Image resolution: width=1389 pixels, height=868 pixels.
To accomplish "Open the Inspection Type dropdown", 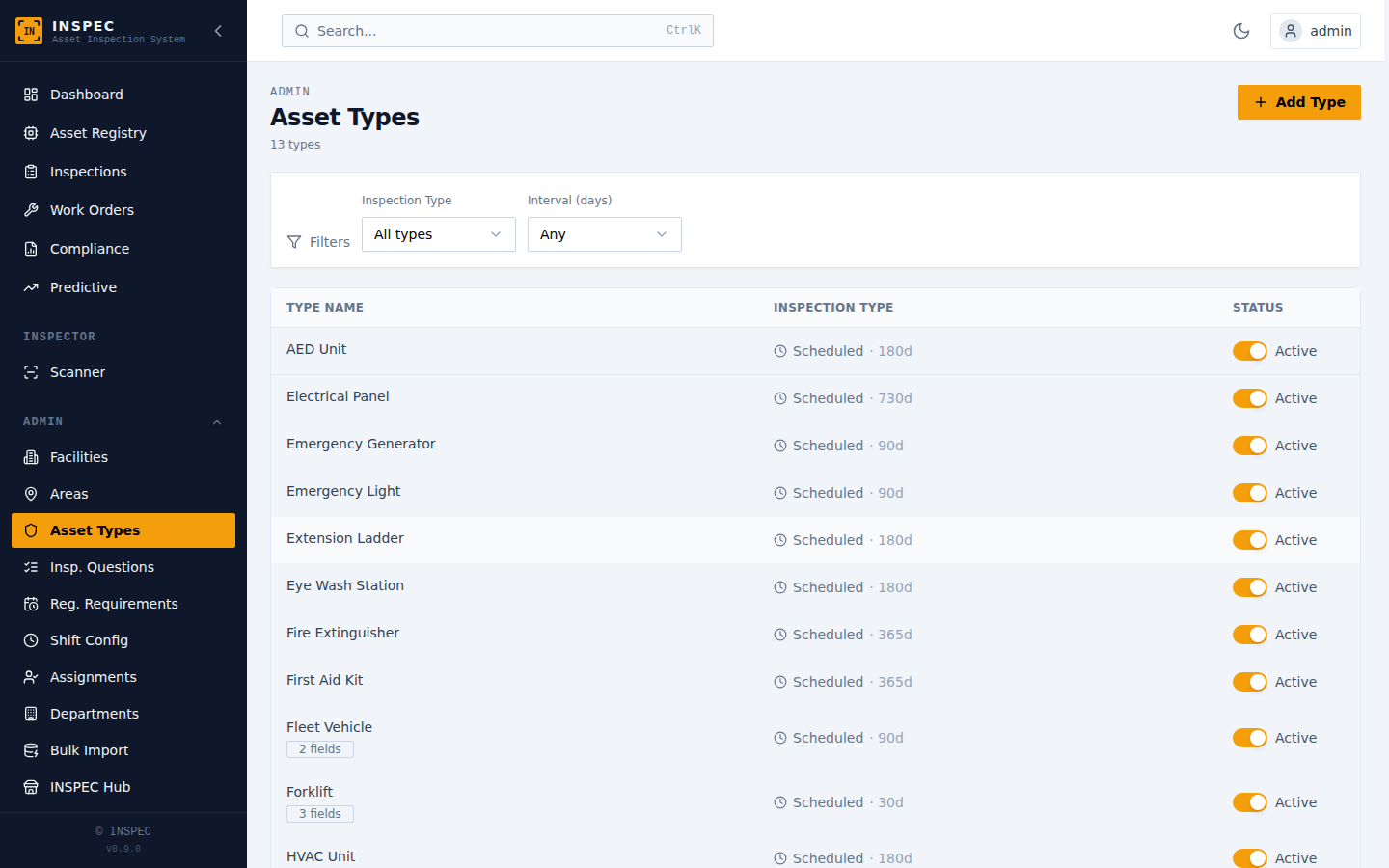I will coord(439,234).
